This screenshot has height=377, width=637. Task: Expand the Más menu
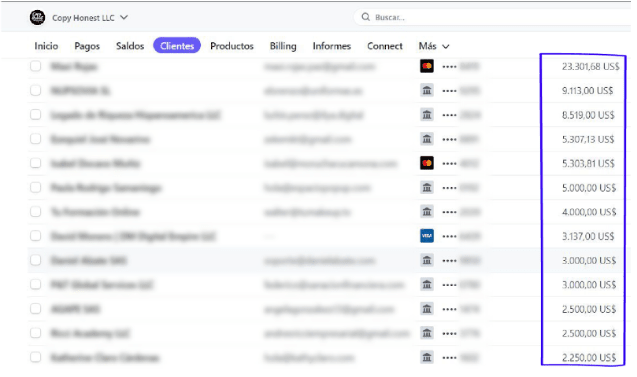[x=434, y=46]
